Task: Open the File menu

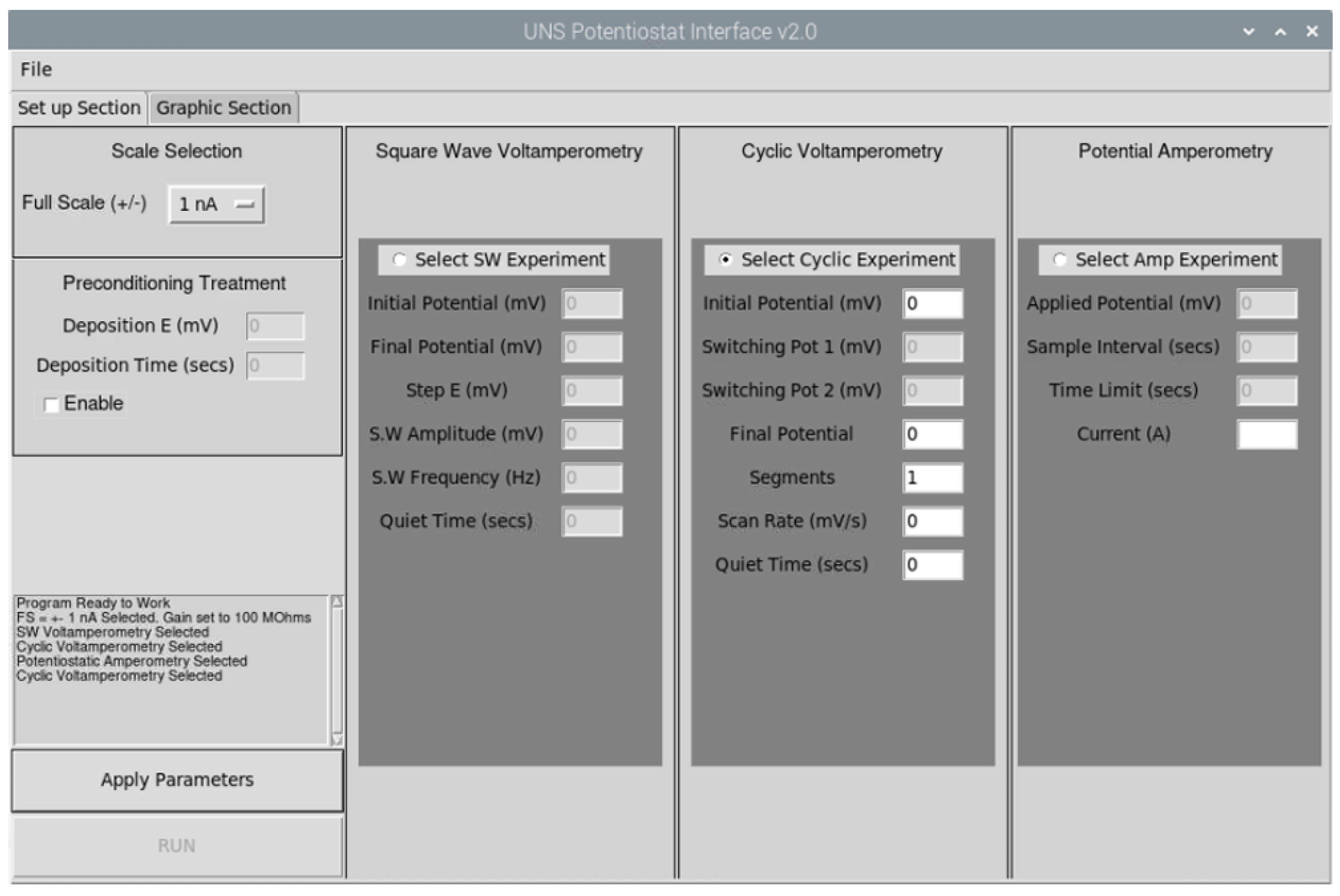Action: (x=36, y=69)
